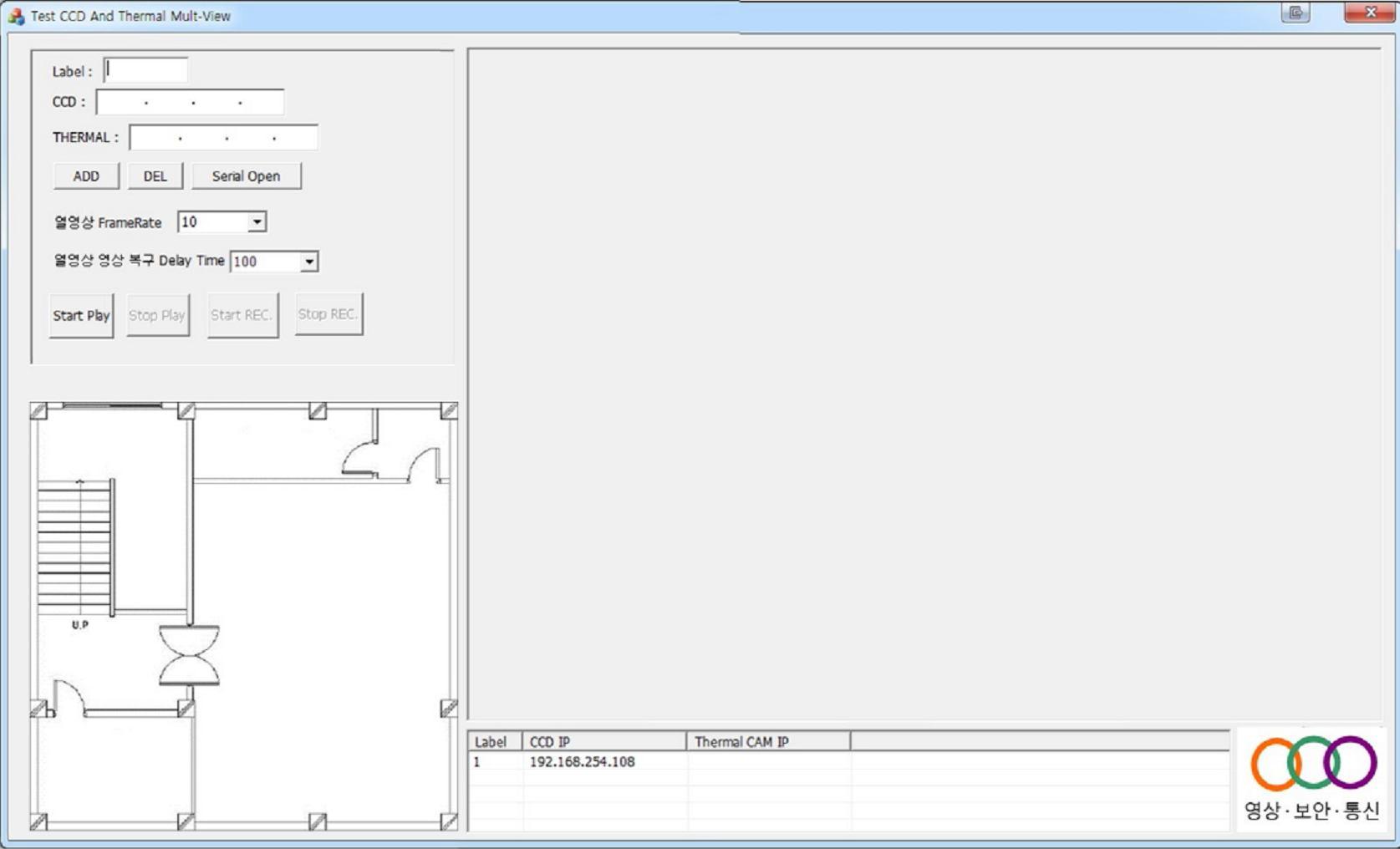The image size is (1400, 849).
Task: Open the FrameRate dropdown arrow
Action: tap(257, 222)
